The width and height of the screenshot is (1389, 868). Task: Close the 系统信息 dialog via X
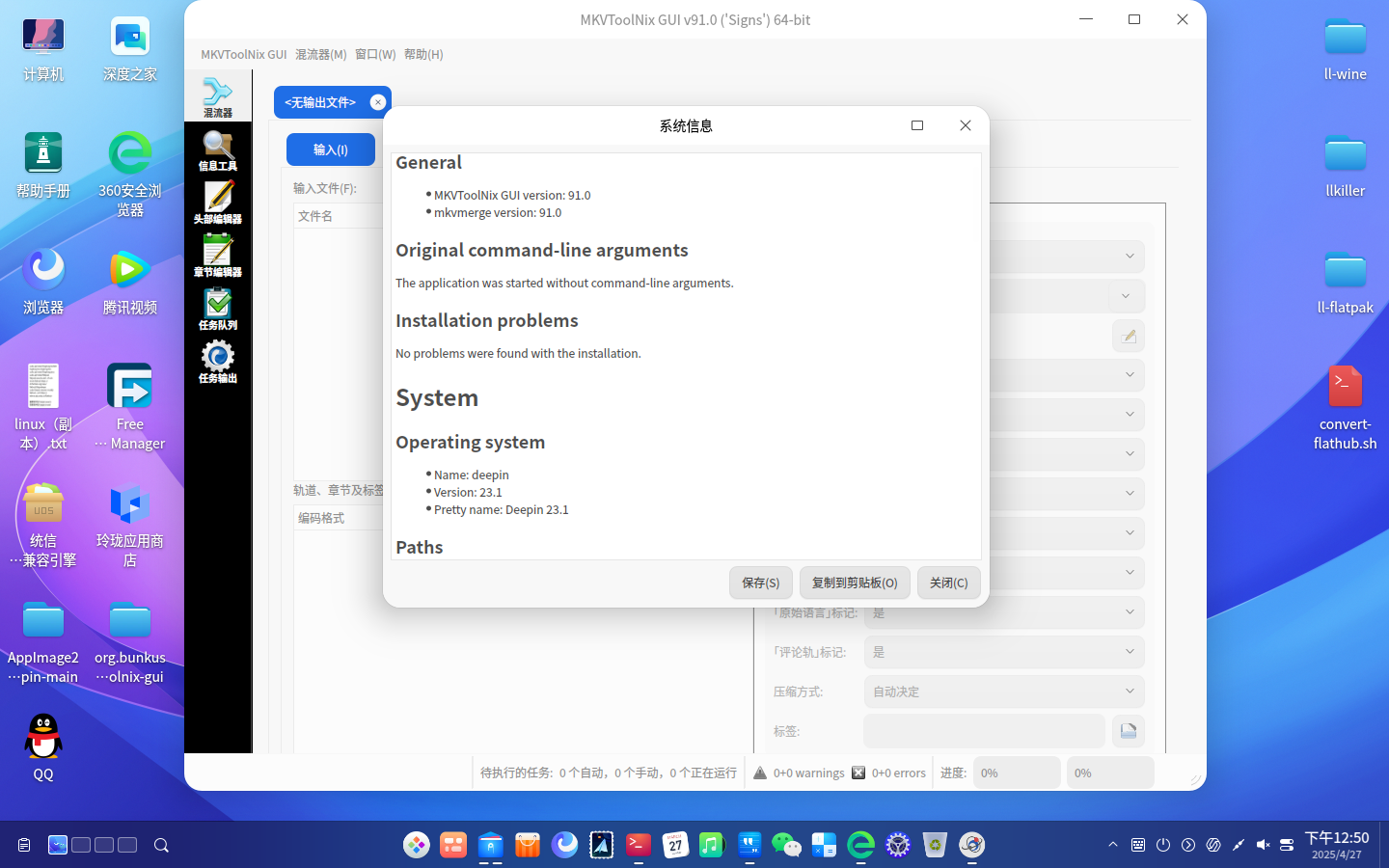[x=966, y=125]
